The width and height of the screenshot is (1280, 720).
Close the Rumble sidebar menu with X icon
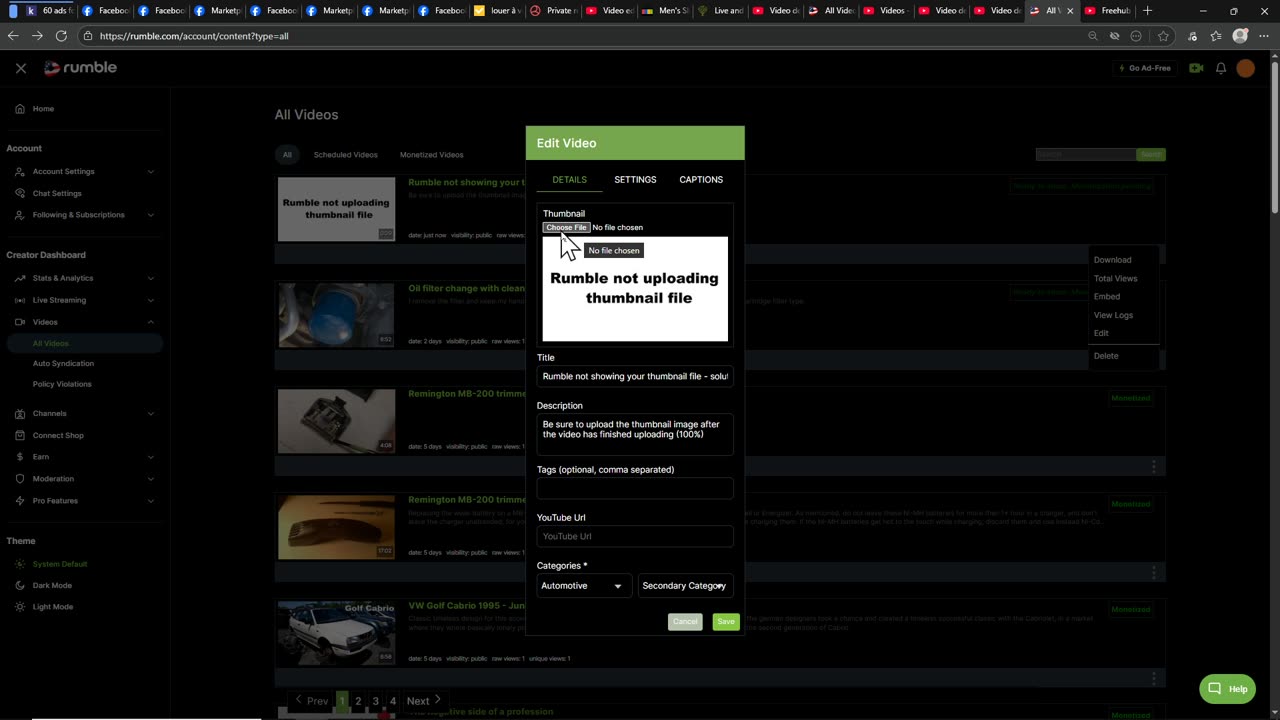click(21, 68)
